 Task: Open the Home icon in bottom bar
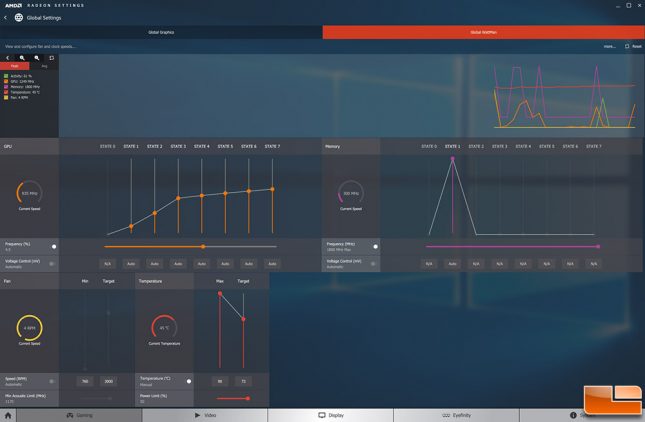(x=8, y=415)
